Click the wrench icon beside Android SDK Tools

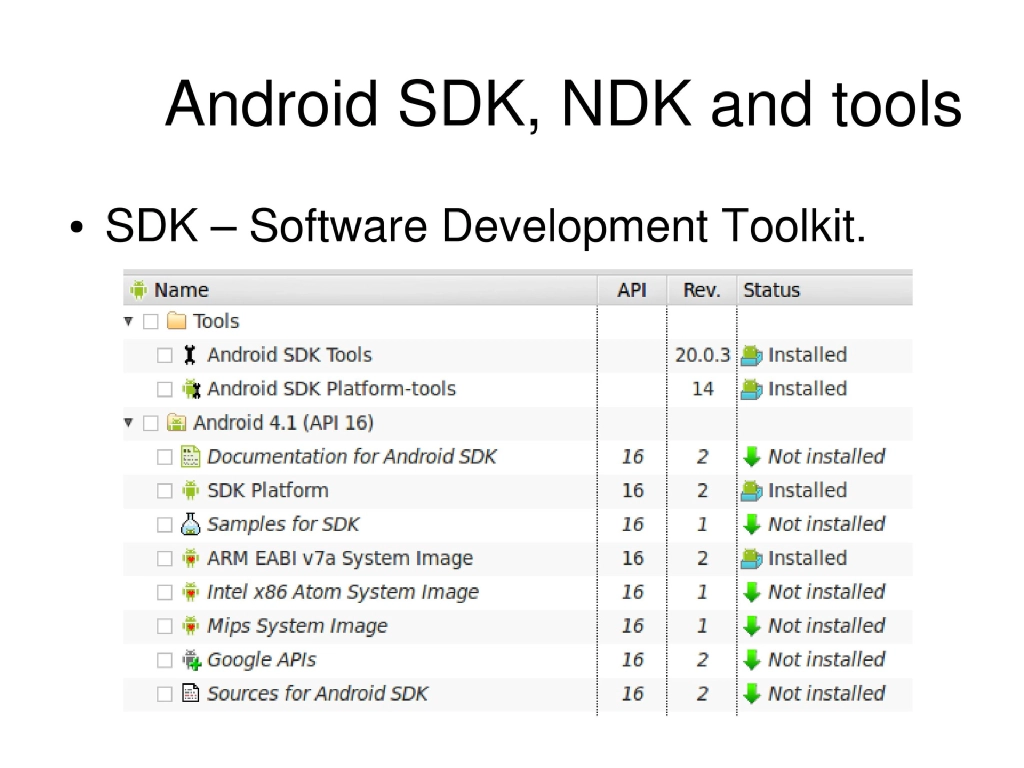(189, 354)
